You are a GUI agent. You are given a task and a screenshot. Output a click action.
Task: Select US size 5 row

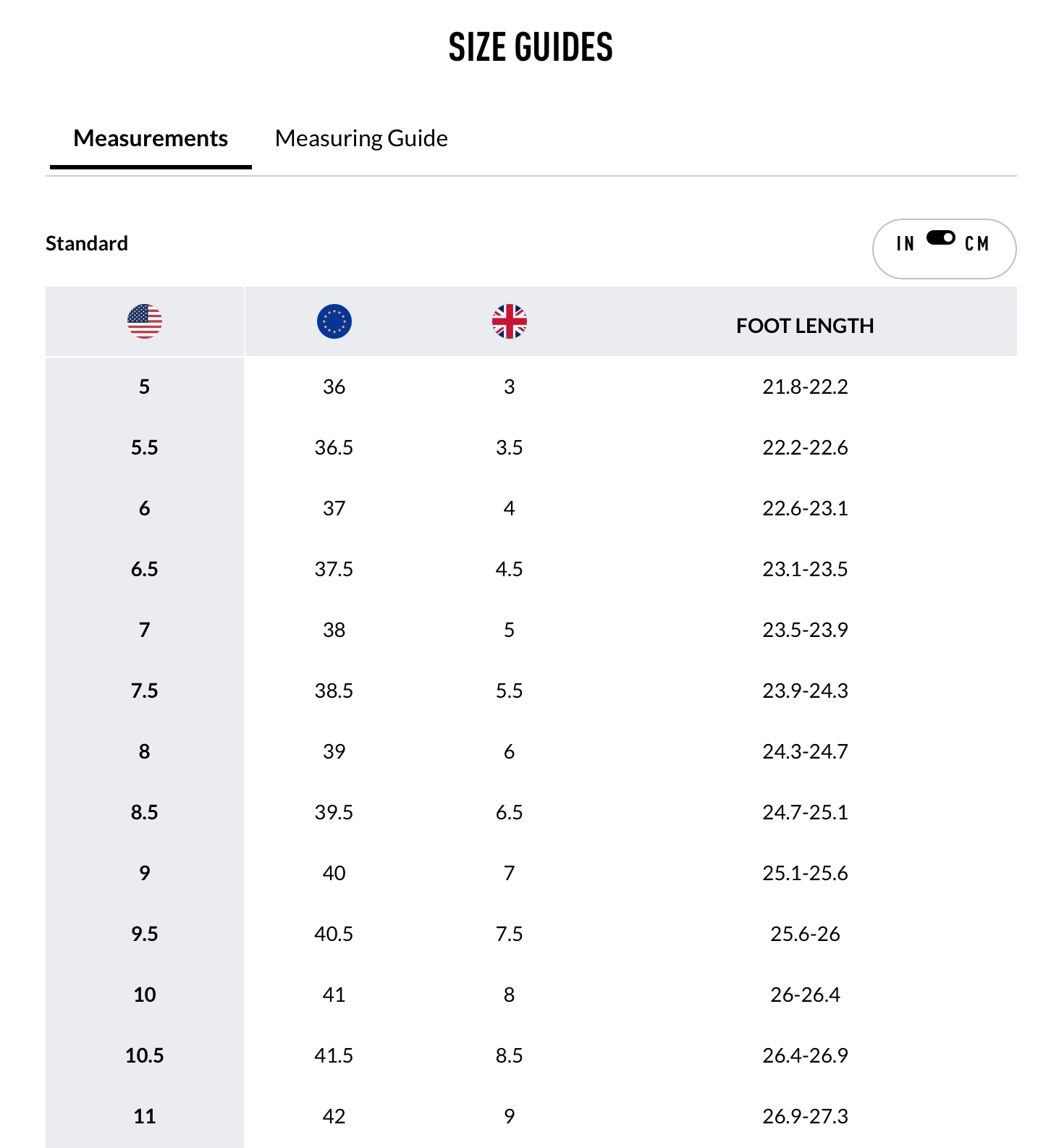point(145,387)
